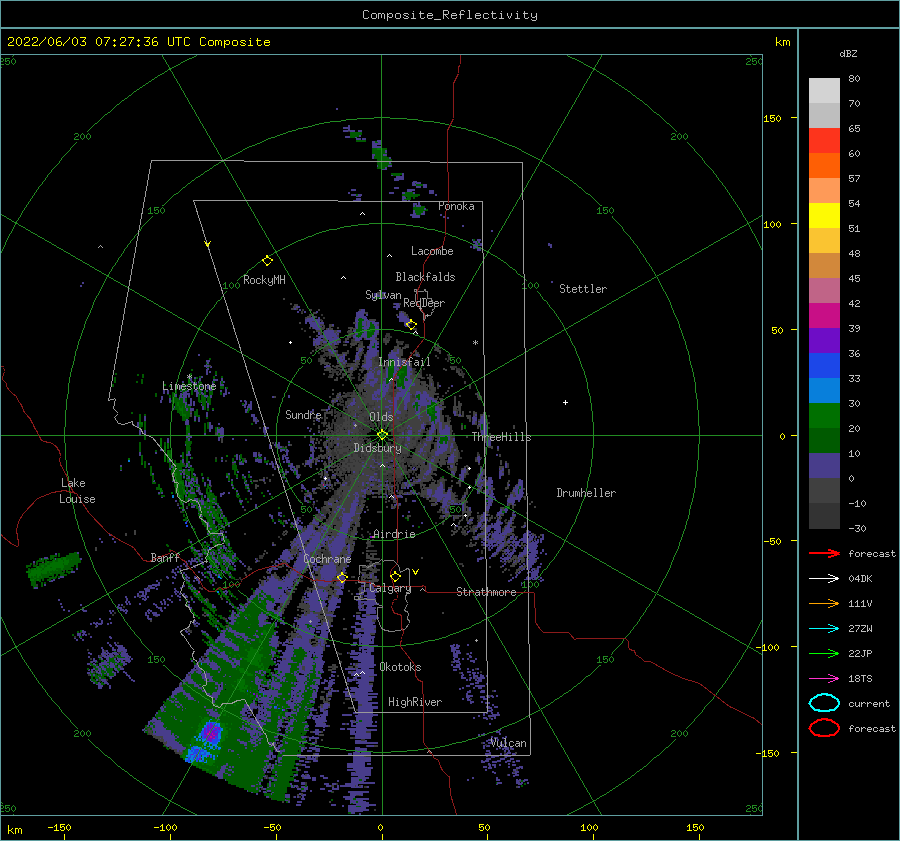Click the Blackfalds label
Screen dimensions: 900x841
point(425,277)
